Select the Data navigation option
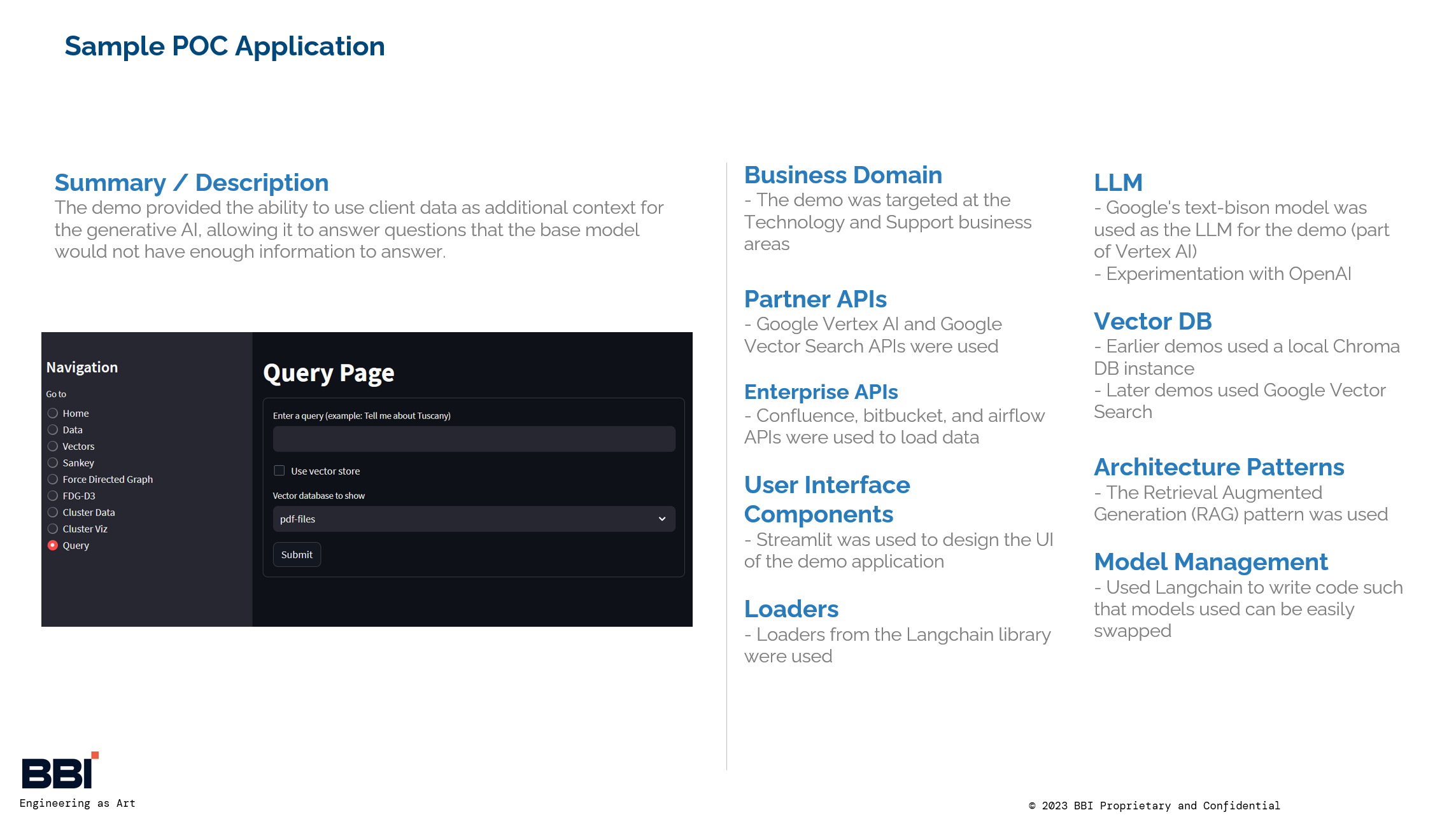The image size is (1456, 817). (53, 430)
